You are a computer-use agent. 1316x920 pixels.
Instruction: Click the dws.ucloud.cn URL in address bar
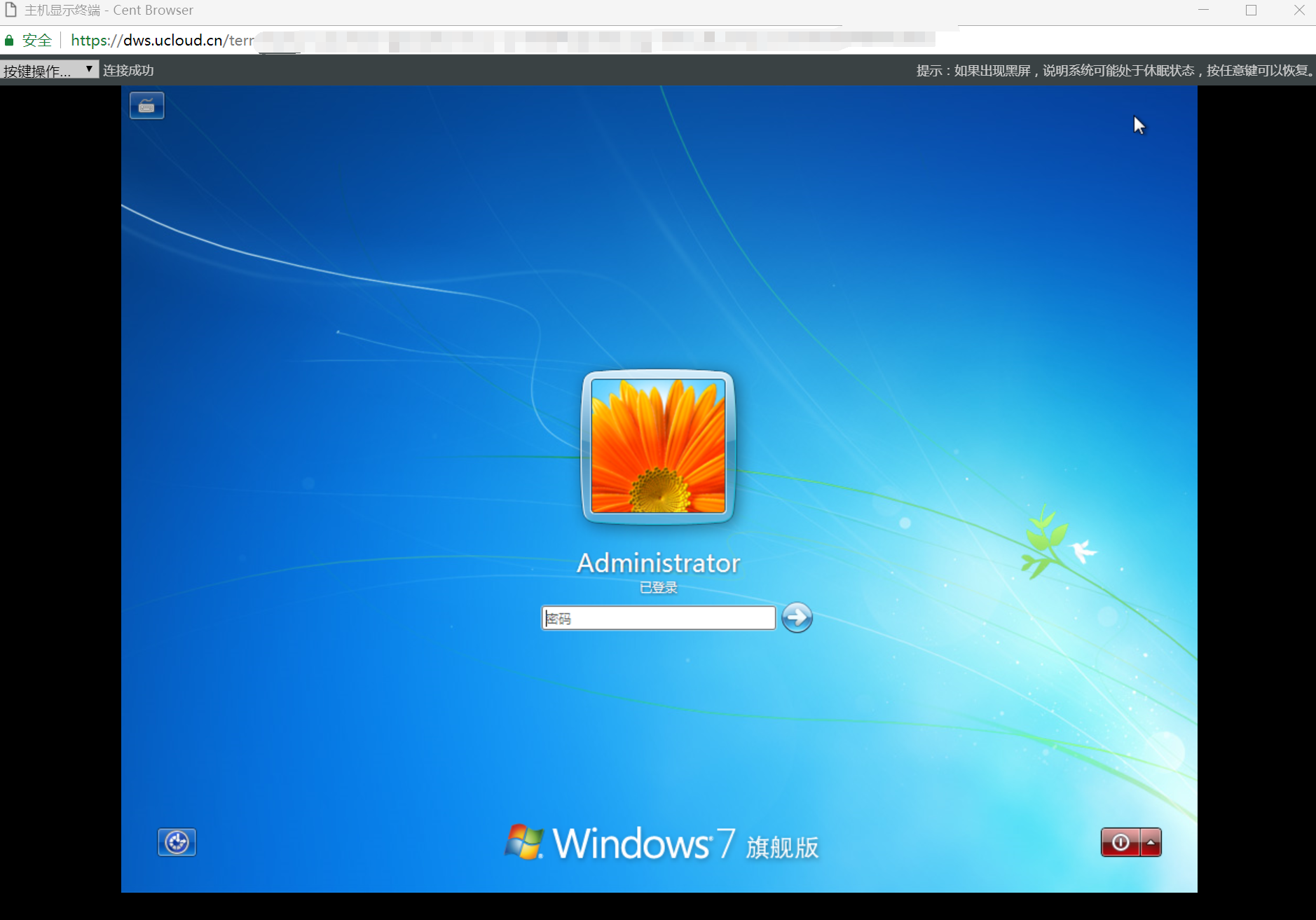click(163, 41)
